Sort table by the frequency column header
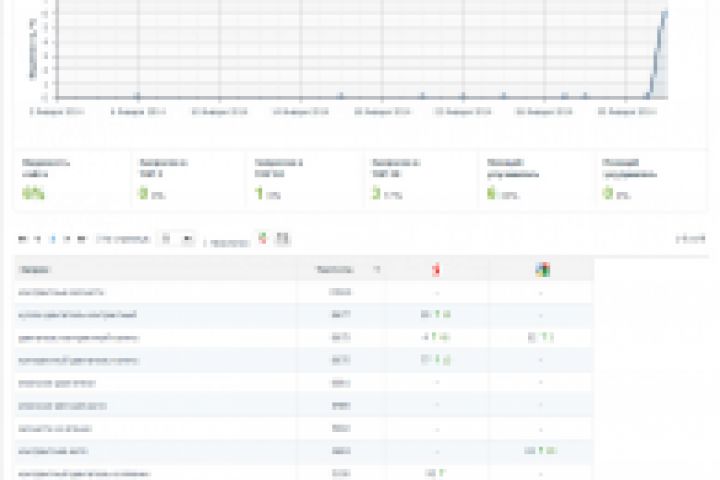This screenshot has width=720, height=480. (335, 270)
